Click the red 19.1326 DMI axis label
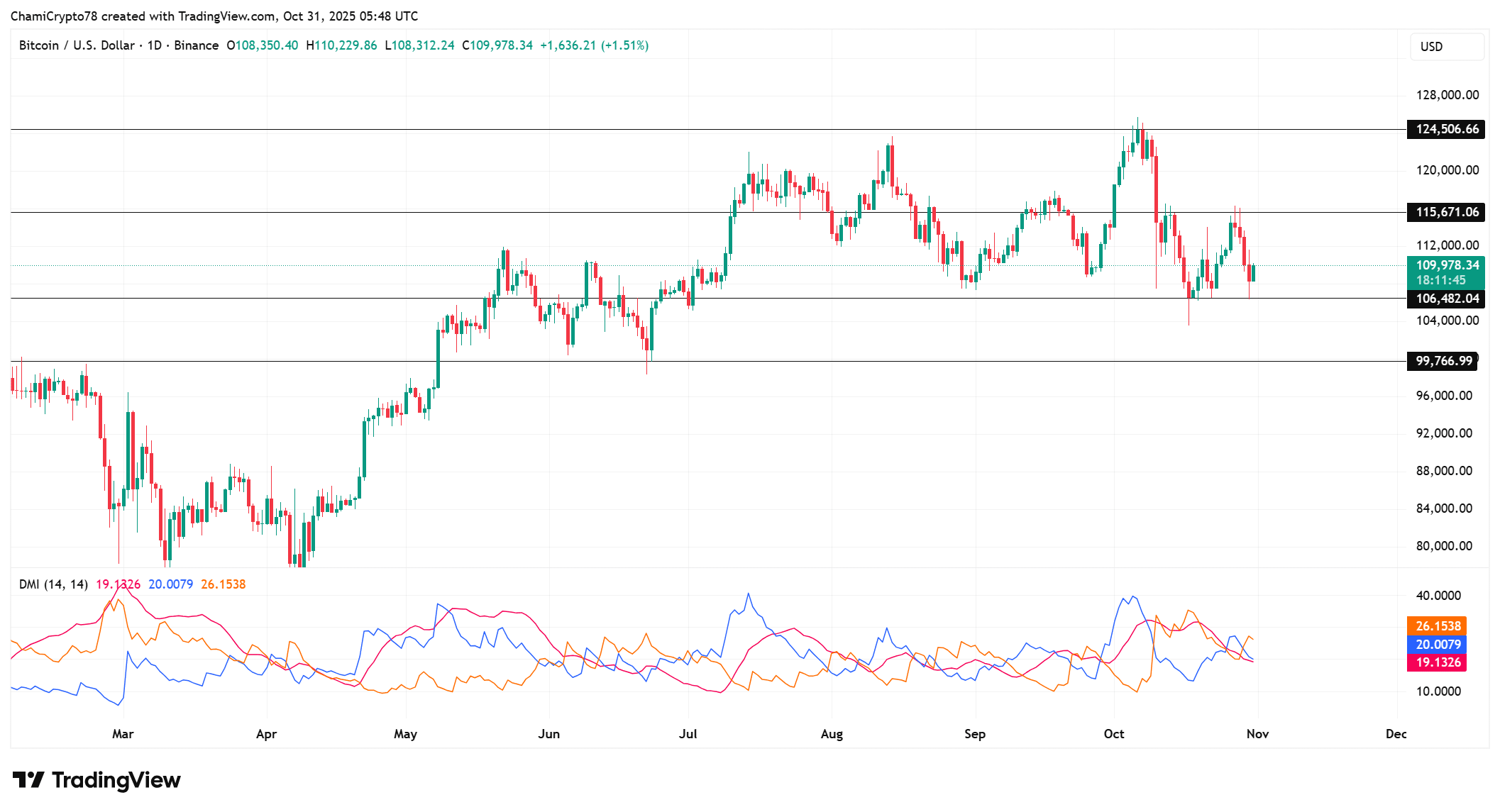The width and height of the screenshot is (1500, 812). [1437, 662]
